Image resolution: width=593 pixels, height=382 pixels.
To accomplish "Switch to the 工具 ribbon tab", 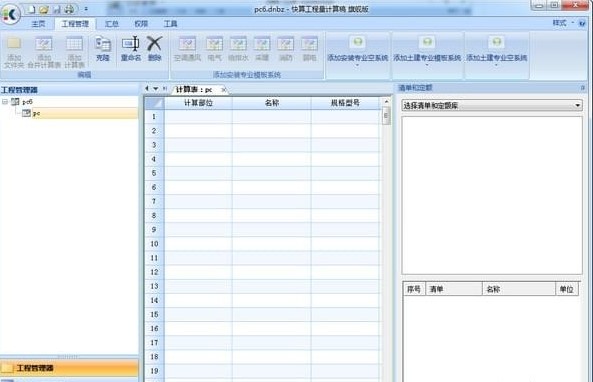I will point(170,24).
